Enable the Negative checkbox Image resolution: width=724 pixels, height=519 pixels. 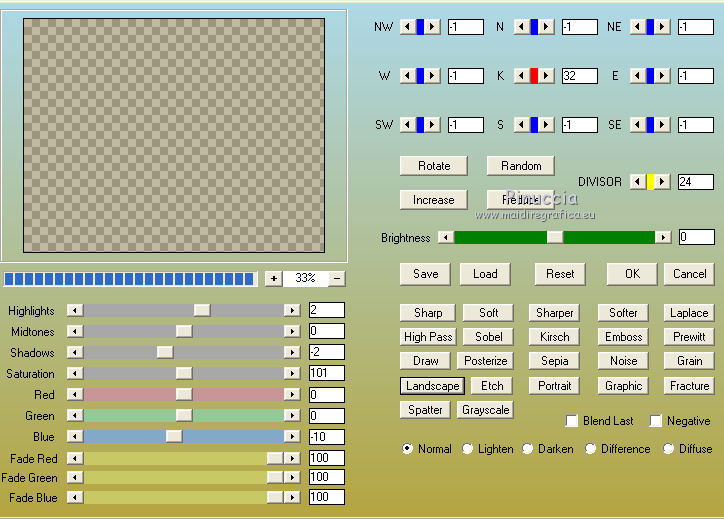pos(656,421)
